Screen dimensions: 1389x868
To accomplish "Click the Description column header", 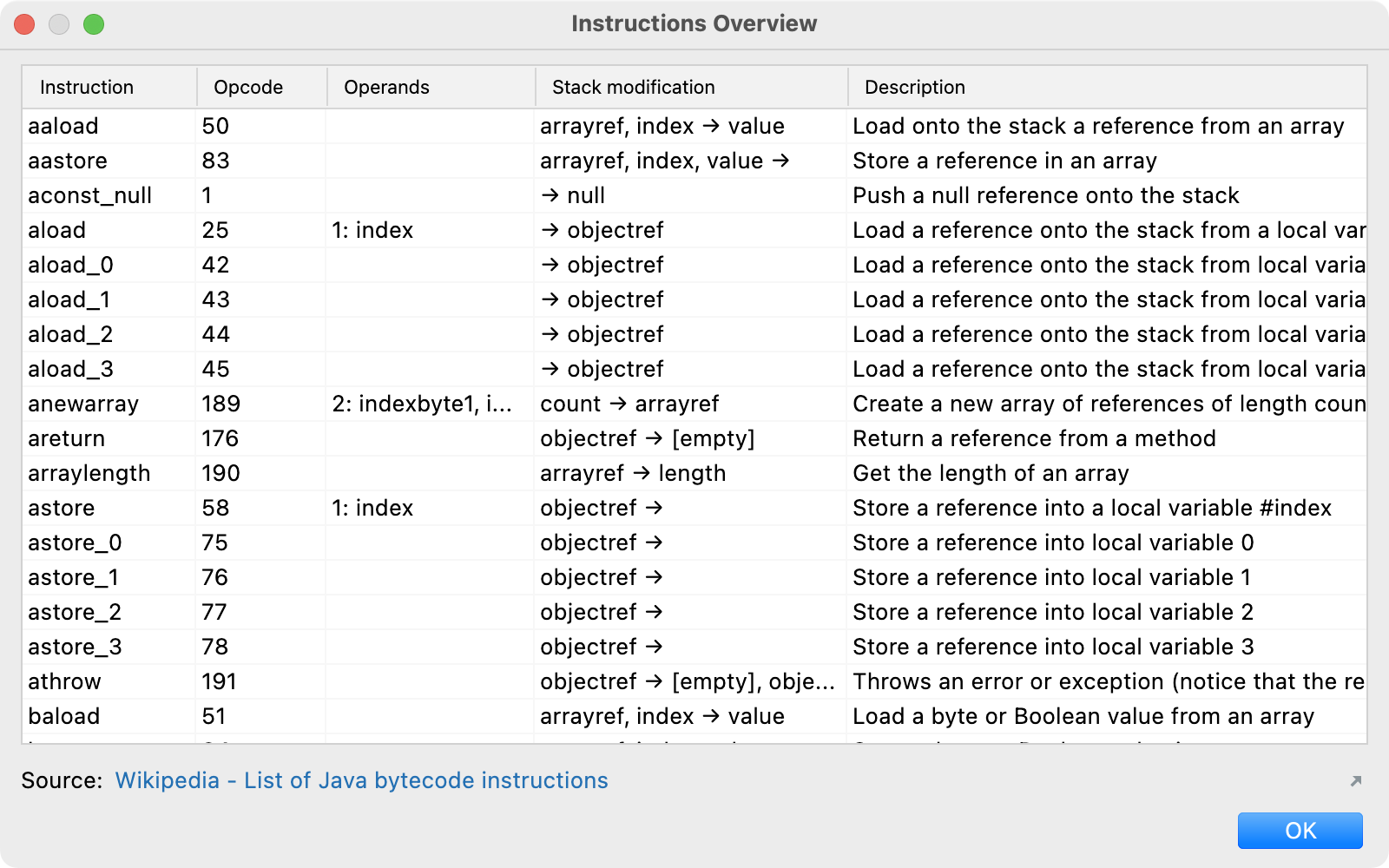I will [1107, 87].
